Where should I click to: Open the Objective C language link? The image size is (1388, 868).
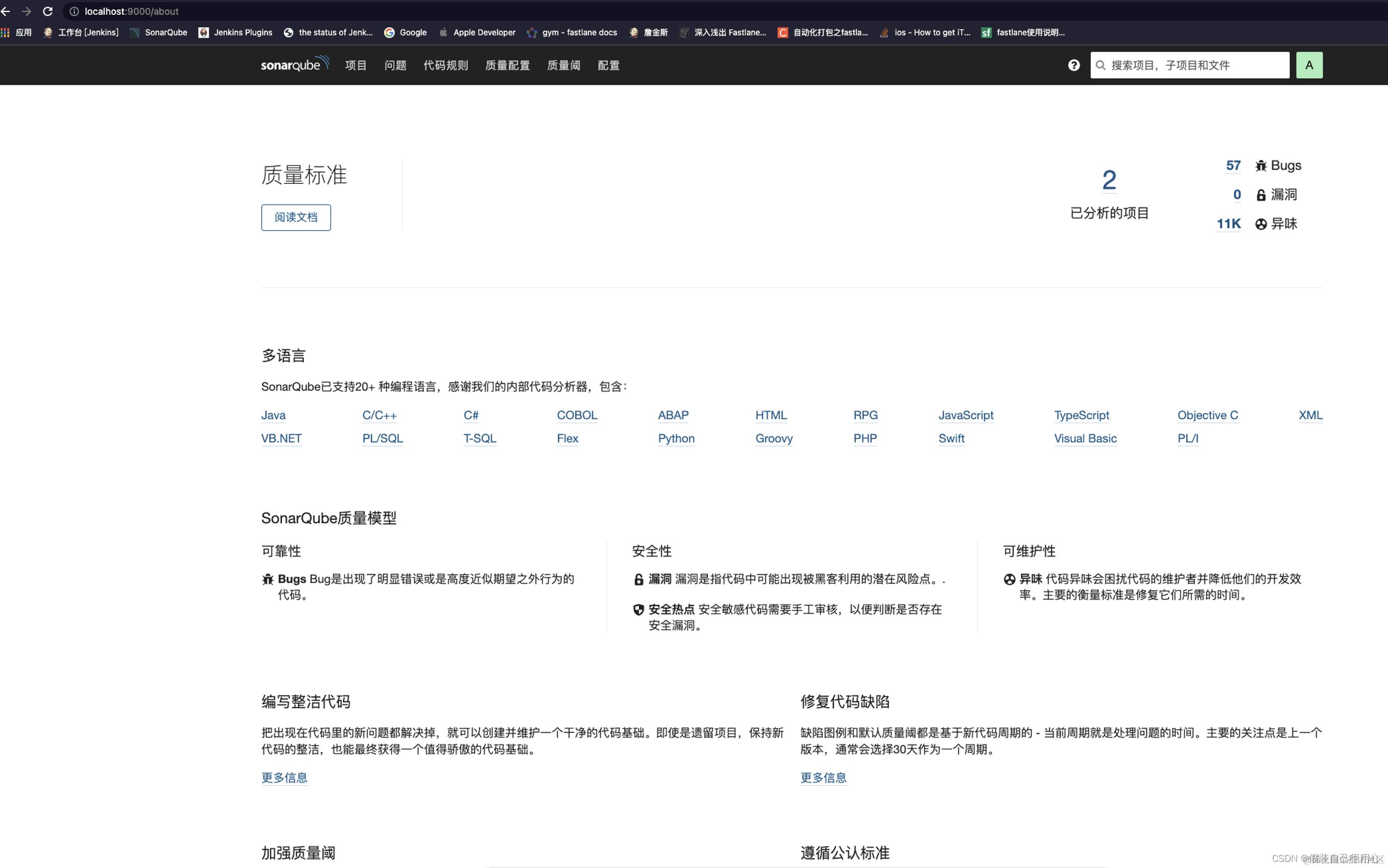(x=1207, y=415)
